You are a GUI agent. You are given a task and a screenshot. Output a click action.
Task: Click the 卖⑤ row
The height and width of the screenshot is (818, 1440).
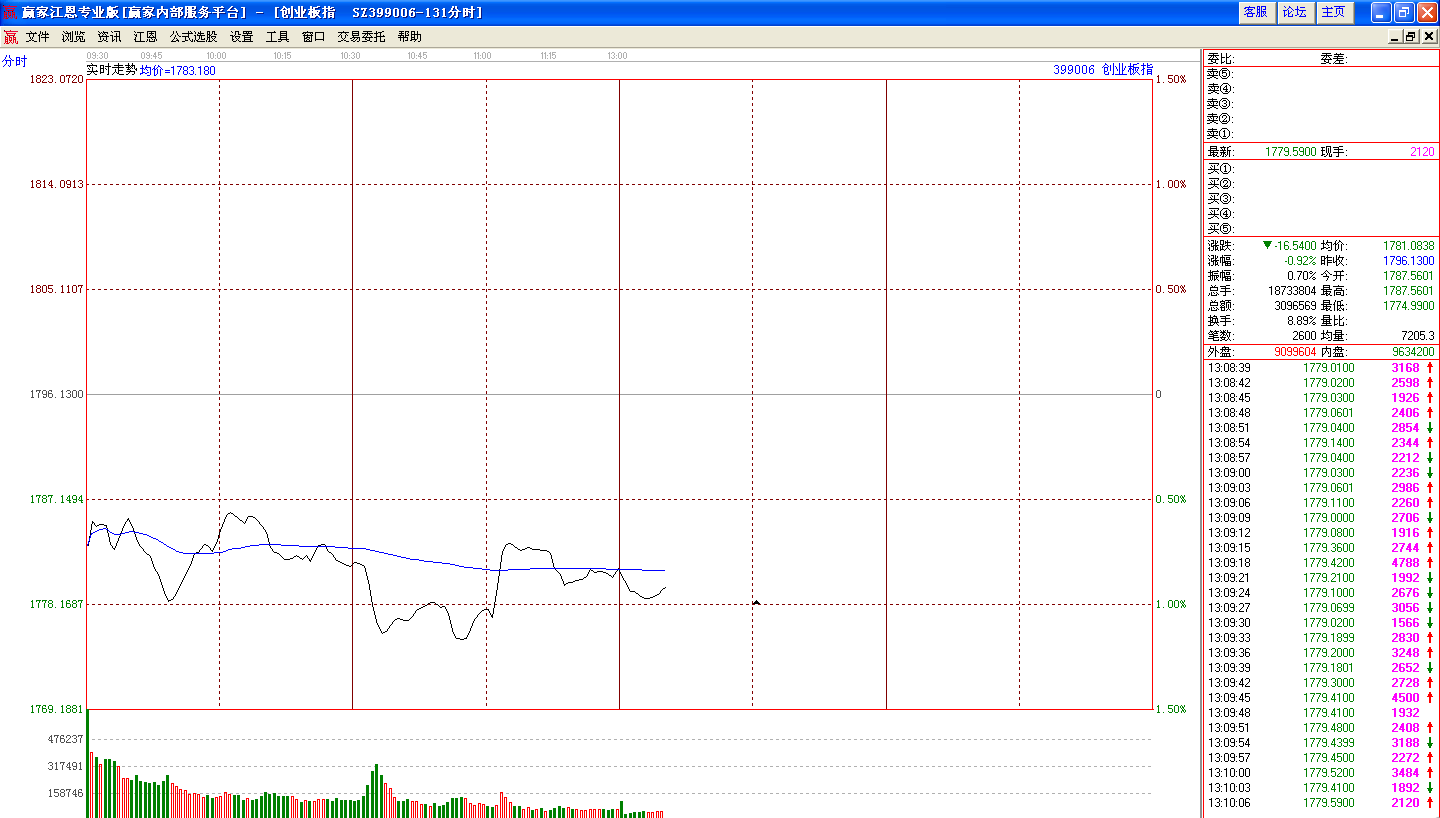(1320, 74)
